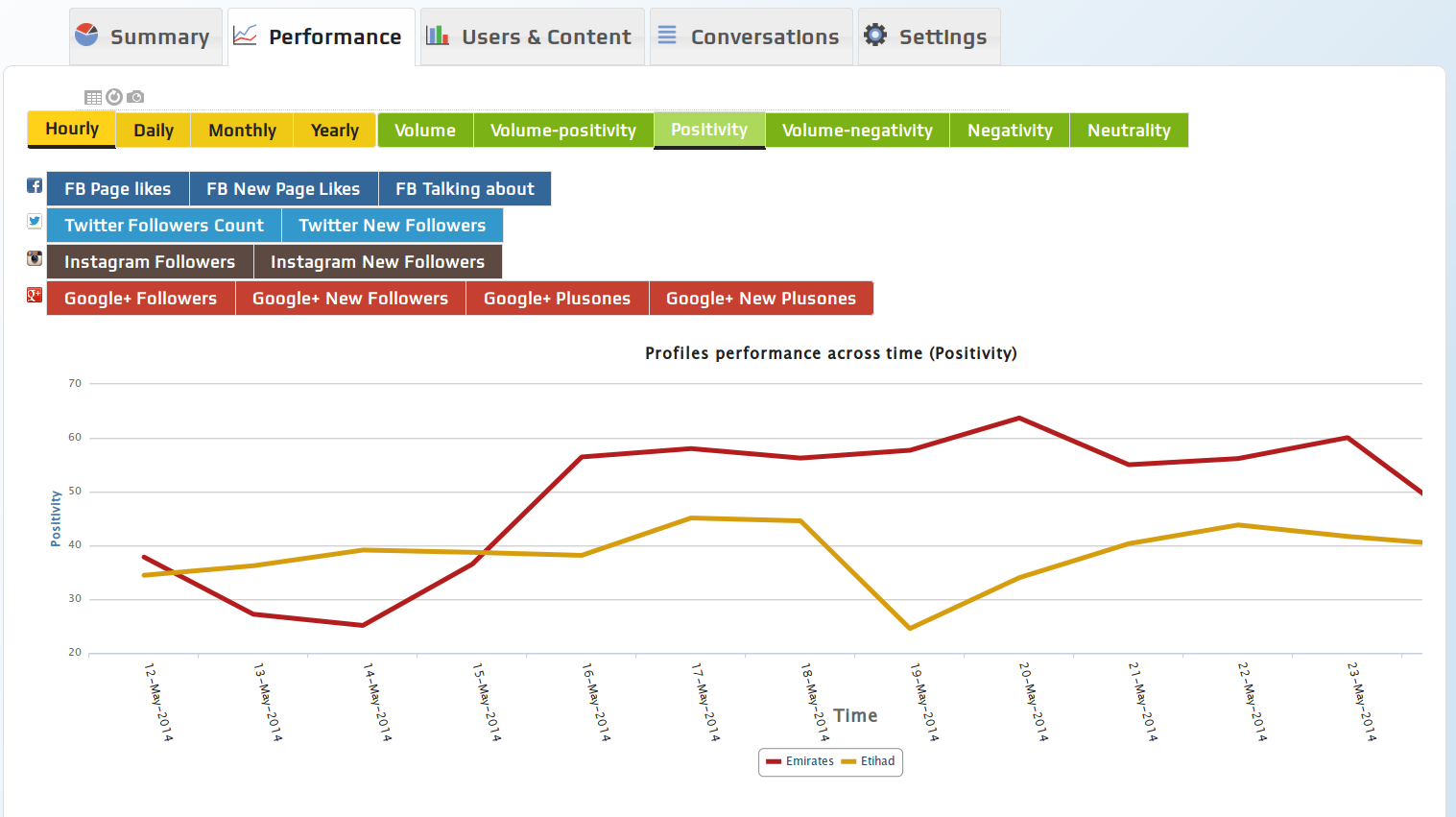Click the Time x-axis label

point(855,716)
